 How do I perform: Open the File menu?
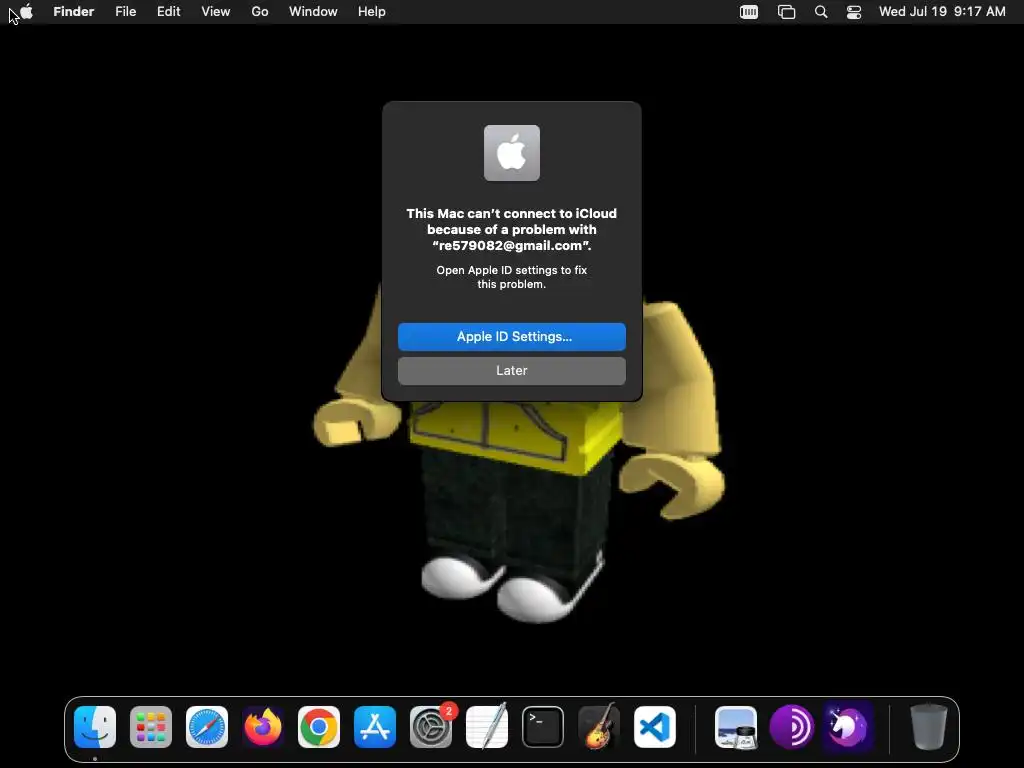125,12
